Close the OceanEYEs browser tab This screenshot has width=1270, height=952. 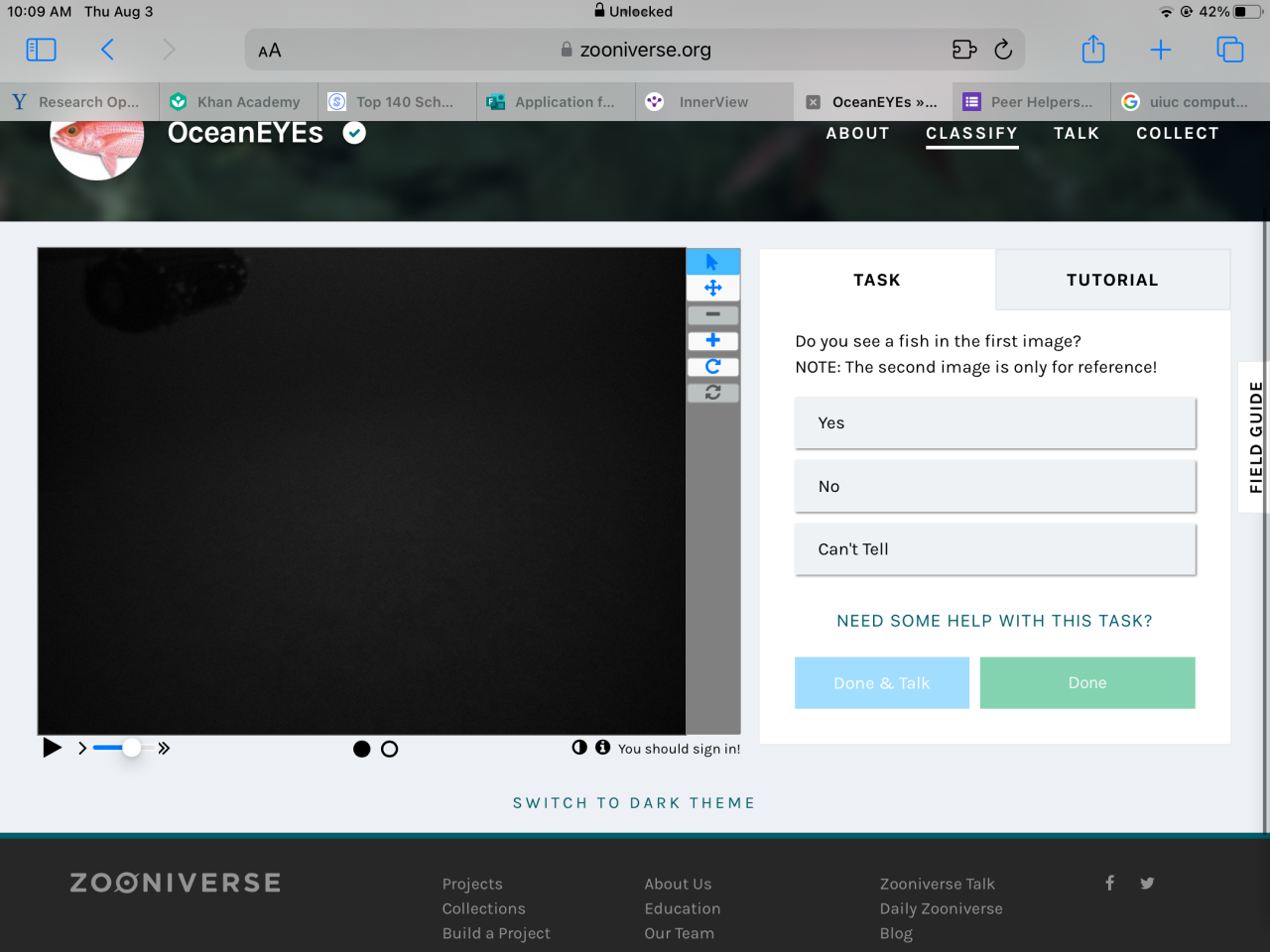tap(813, 102)
